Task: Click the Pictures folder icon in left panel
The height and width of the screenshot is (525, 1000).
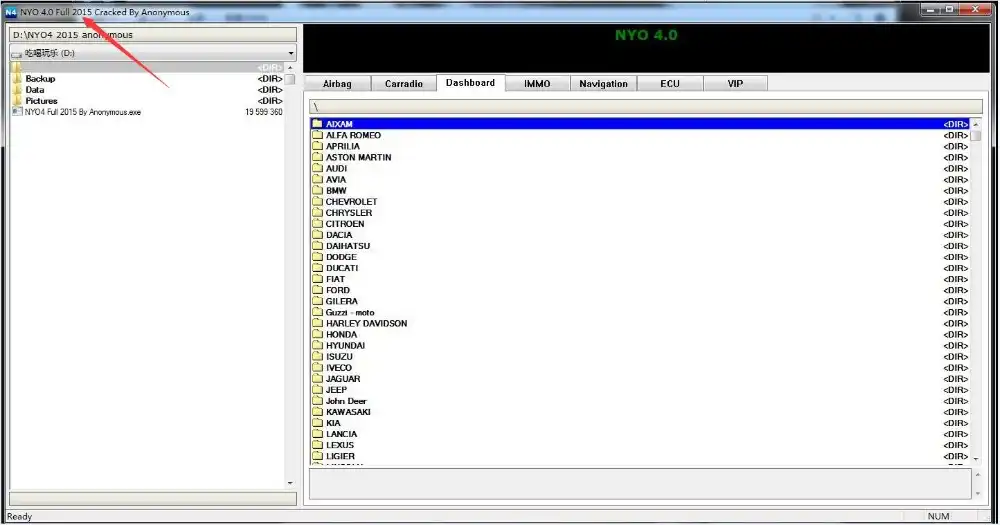Action: point(17,101)
